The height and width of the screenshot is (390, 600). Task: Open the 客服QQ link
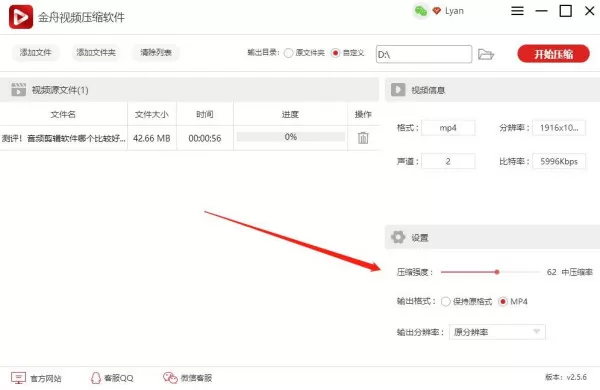119,378
